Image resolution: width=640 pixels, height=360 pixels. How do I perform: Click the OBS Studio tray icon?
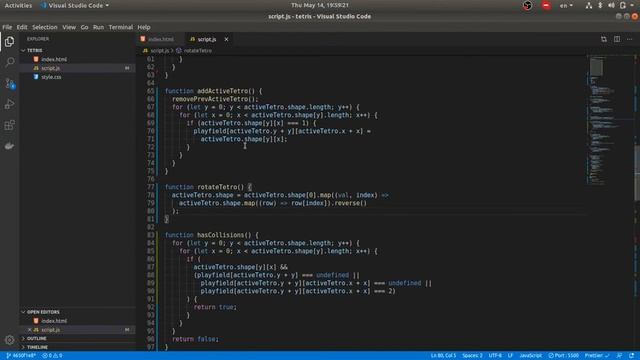(527, 5)
